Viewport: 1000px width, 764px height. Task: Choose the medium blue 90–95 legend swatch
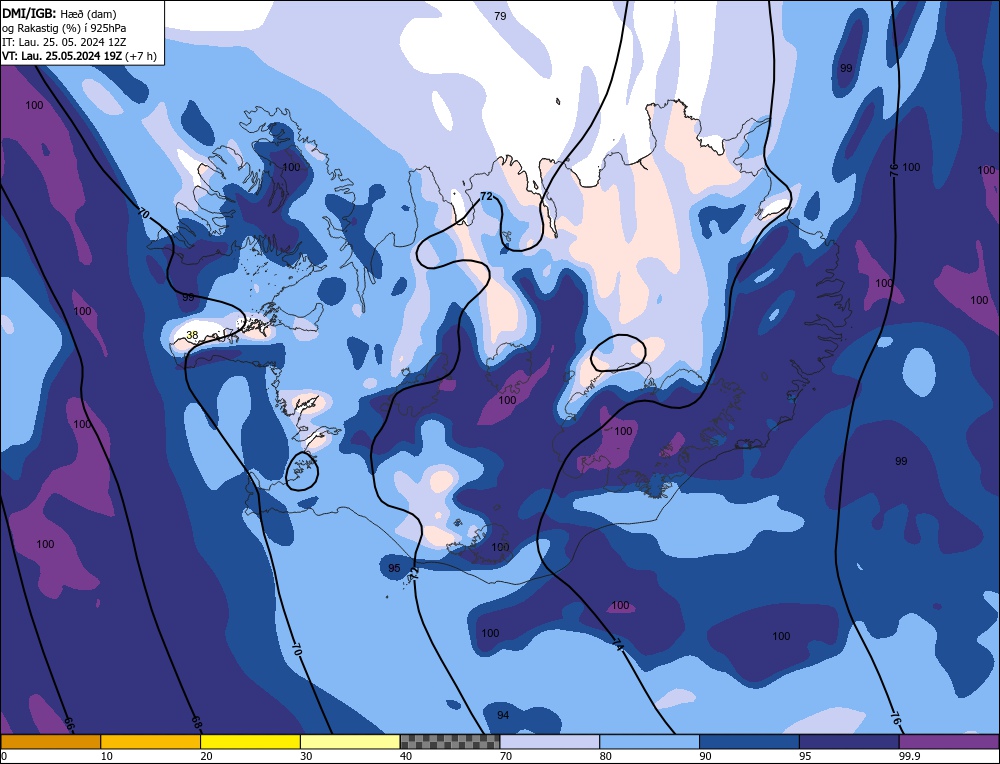pyautogui.click(x=749, y=742)
